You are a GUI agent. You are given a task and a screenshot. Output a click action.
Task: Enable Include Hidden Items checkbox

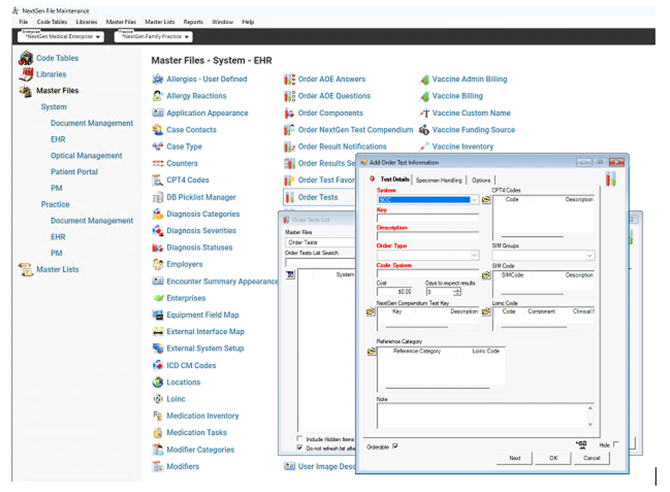pyautogui.click(x=301, y=438)
